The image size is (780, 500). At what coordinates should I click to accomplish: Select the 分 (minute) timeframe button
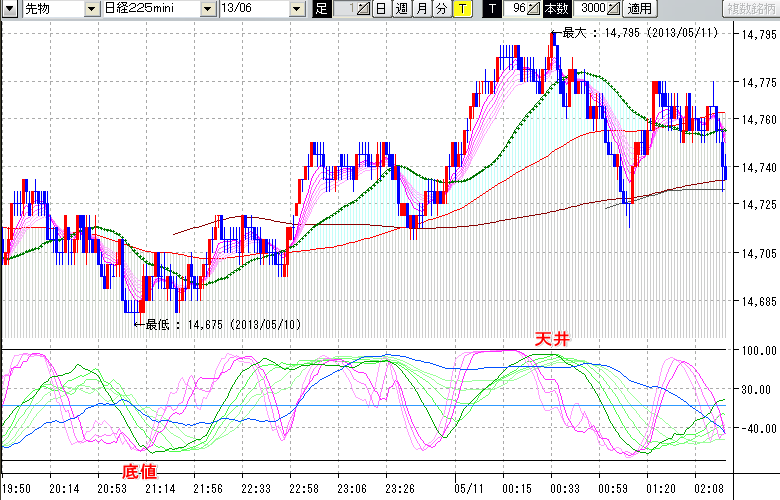click(x=441, y=9)
